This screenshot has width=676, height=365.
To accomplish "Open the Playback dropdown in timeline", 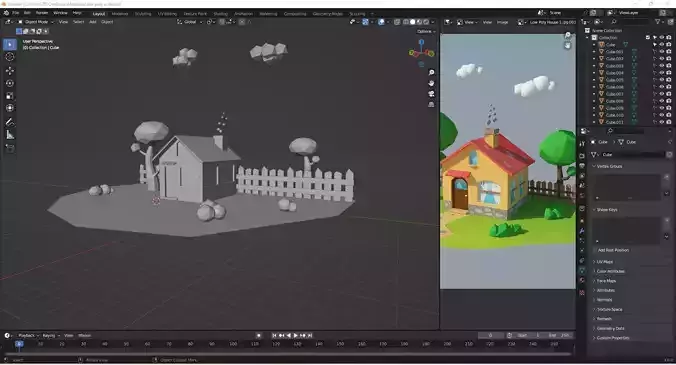I will [28, 335].
